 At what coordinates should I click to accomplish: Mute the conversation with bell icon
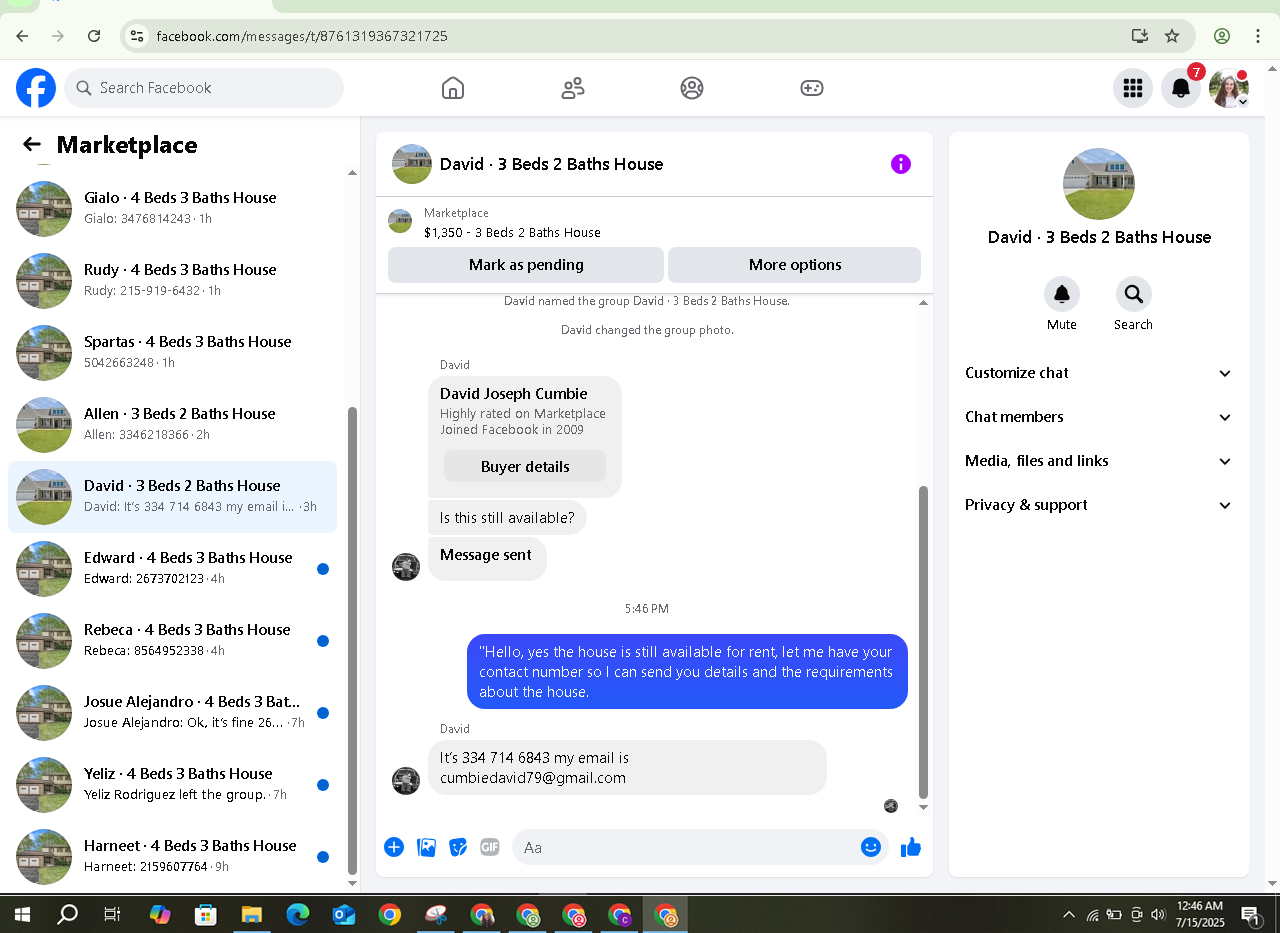[x=1062, y=294]
